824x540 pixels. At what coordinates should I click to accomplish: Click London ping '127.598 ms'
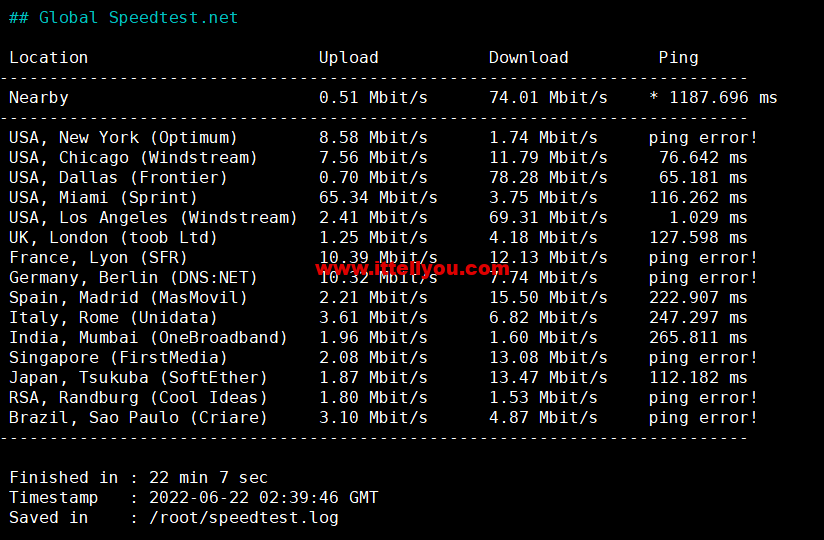[698, 237]
